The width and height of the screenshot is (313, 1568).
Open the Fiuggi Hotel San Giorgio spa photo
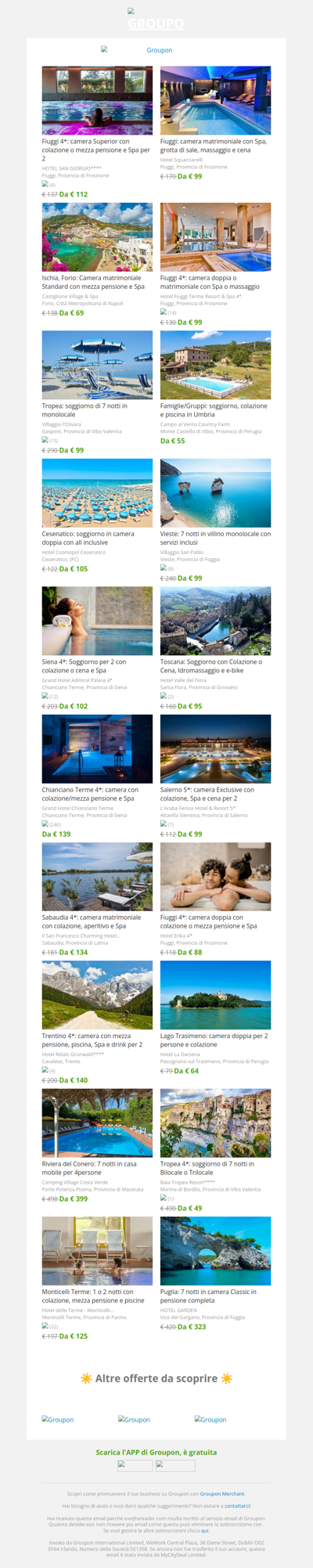[97, 100]
